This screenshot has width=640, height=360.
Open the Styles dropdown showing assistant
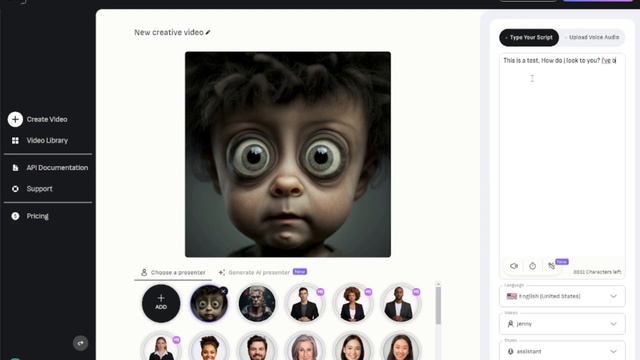point(562,351)
